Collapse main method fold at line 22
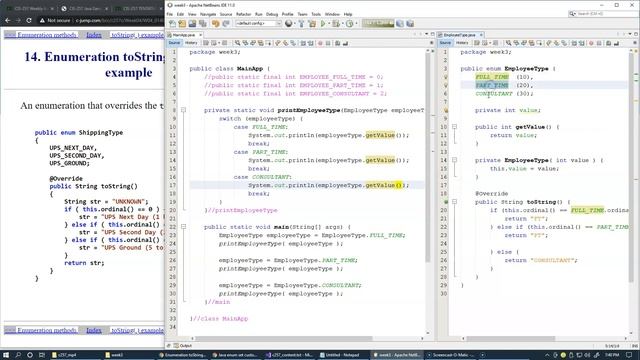This screenshot has width=640, height=360. (x=183, y=227)
